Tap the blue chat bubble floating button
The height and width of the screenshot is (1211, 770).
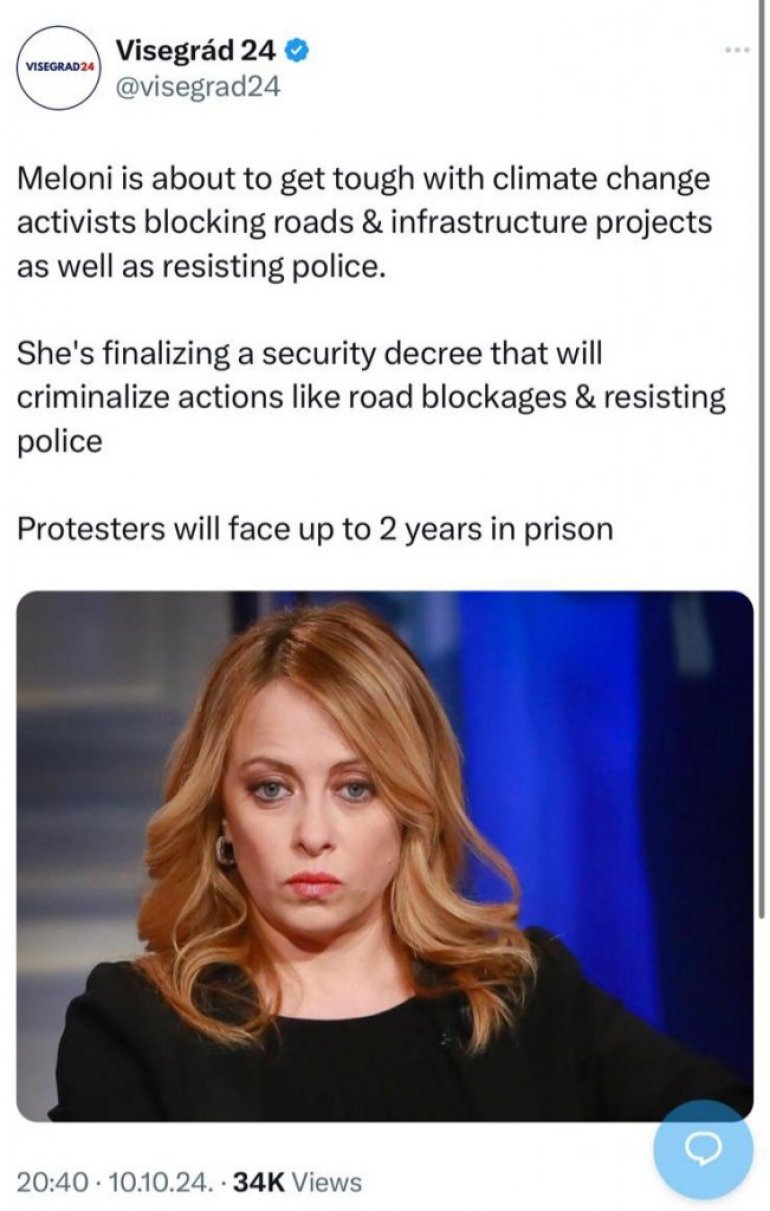702,1148
